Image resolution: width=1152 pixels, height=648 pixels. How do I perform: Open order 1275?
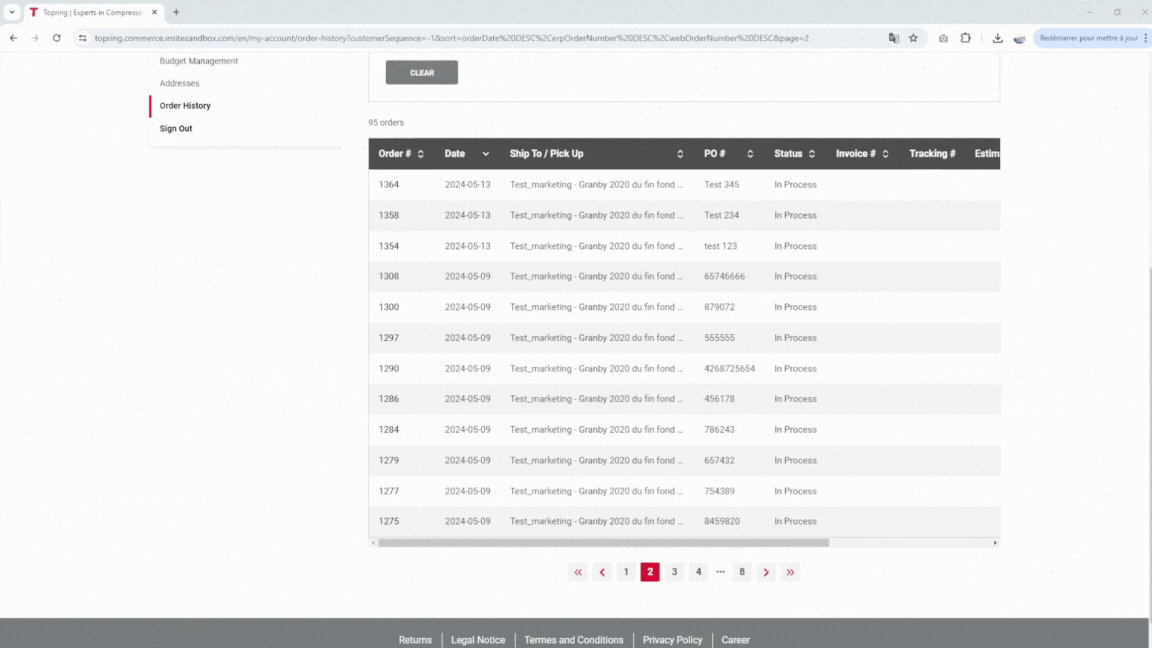click(x=389, y=522)
